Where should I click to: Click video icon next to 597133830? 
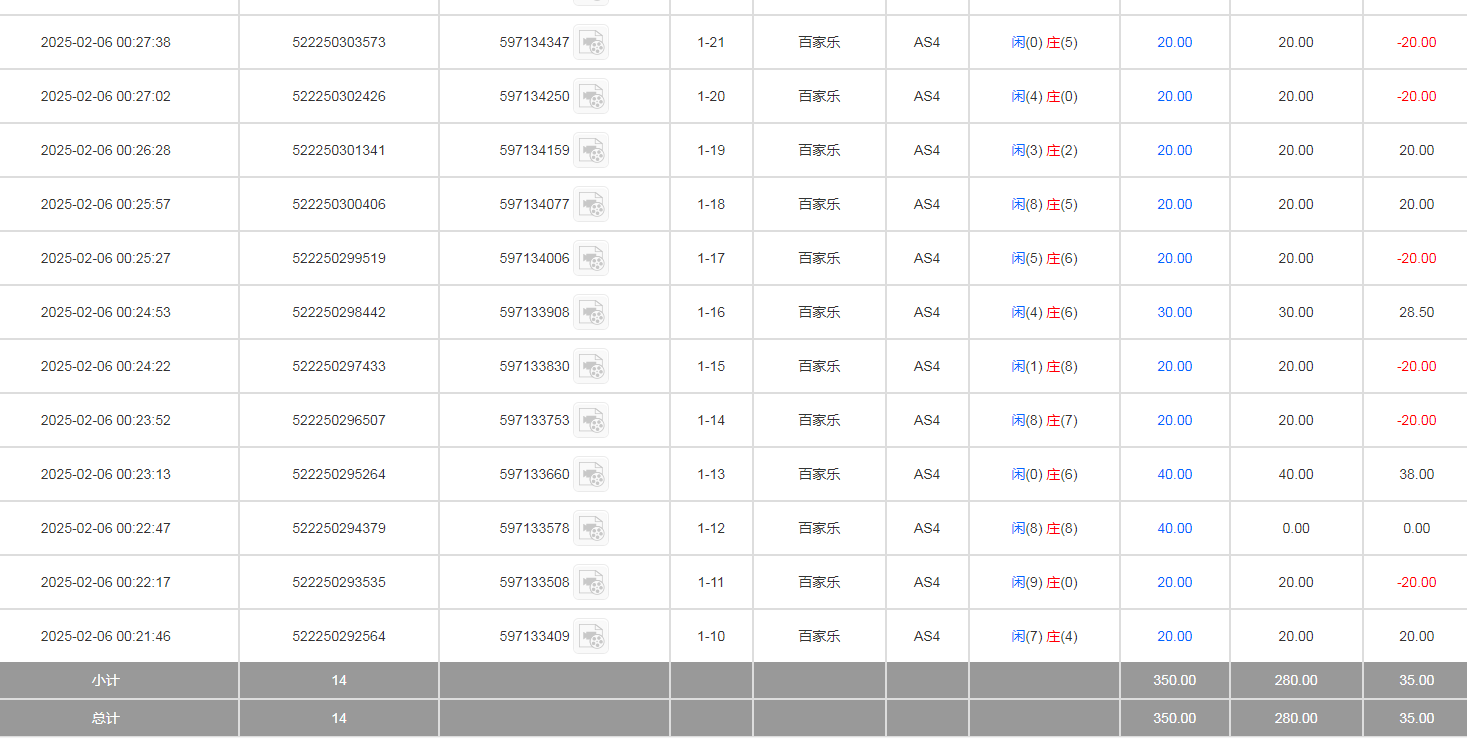591,366
